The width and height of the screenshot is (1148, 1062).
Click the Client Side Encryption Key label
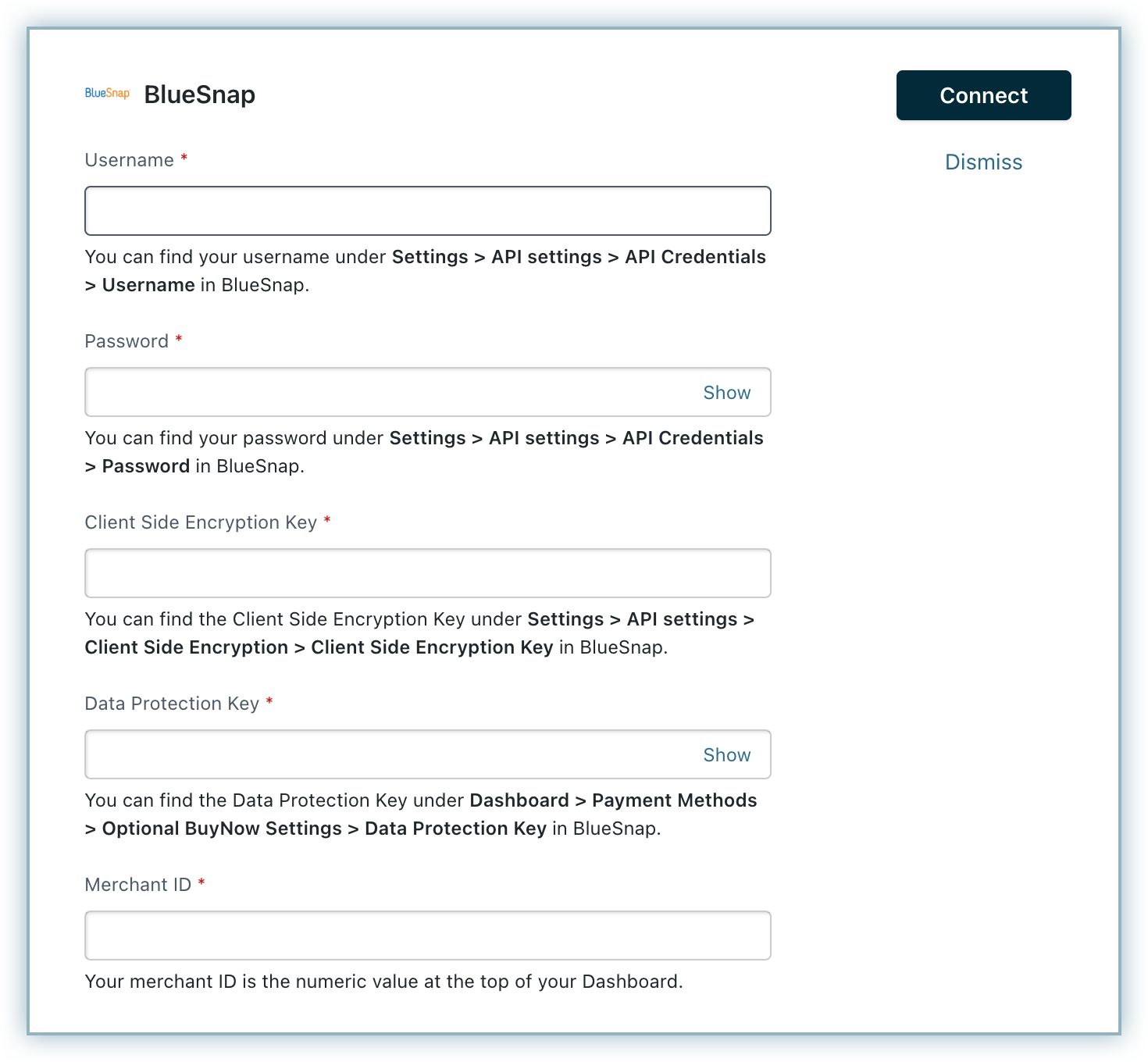coord(201,522)
